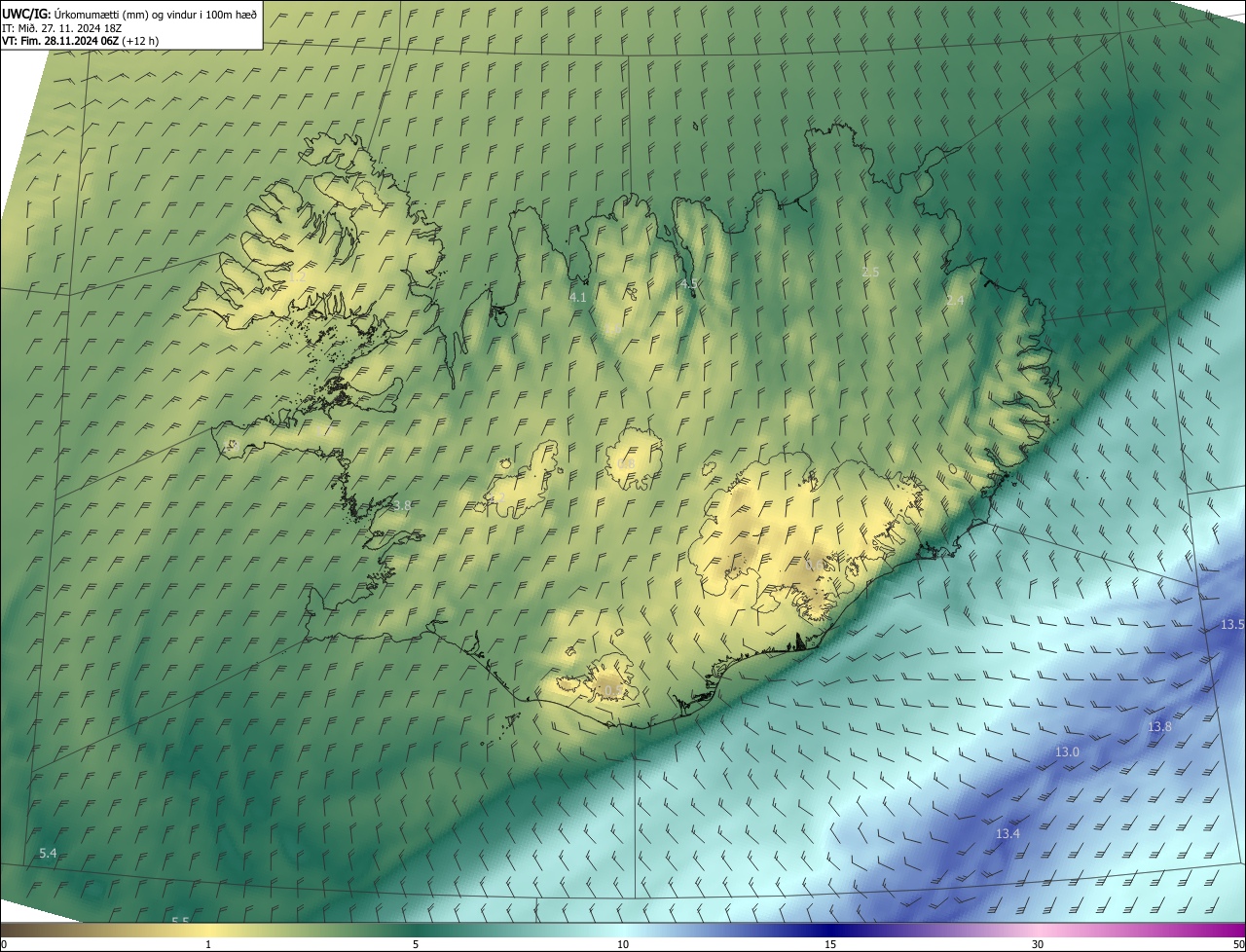Screen dimensions: 1246x952
Task: Click the '3.8' label on the west coast
Action: point(401,506)
